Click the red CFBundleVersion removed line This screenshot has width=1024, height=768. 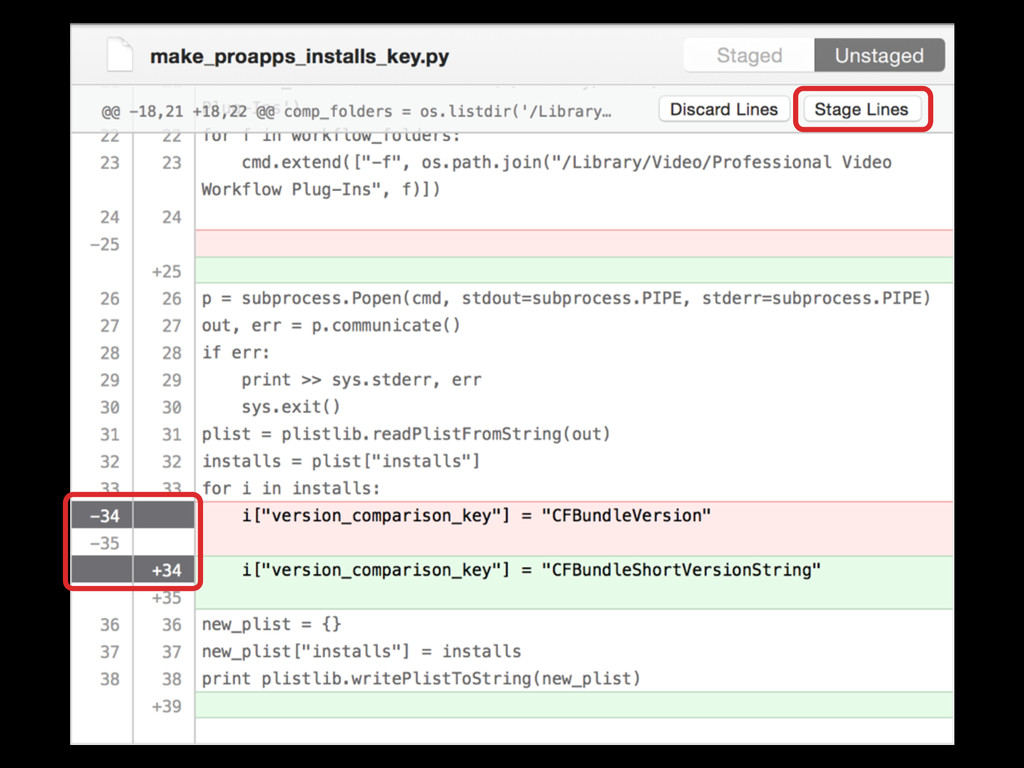tap(476, 516)
